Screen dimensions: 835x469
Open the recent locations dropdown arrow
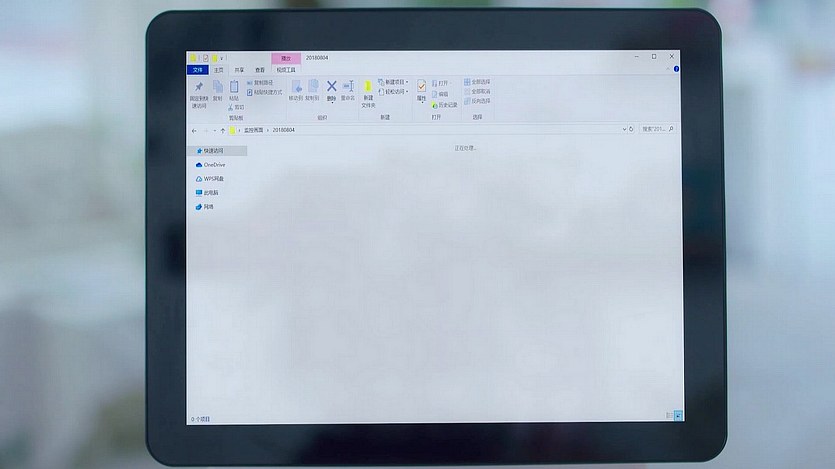tap(215, 130)
